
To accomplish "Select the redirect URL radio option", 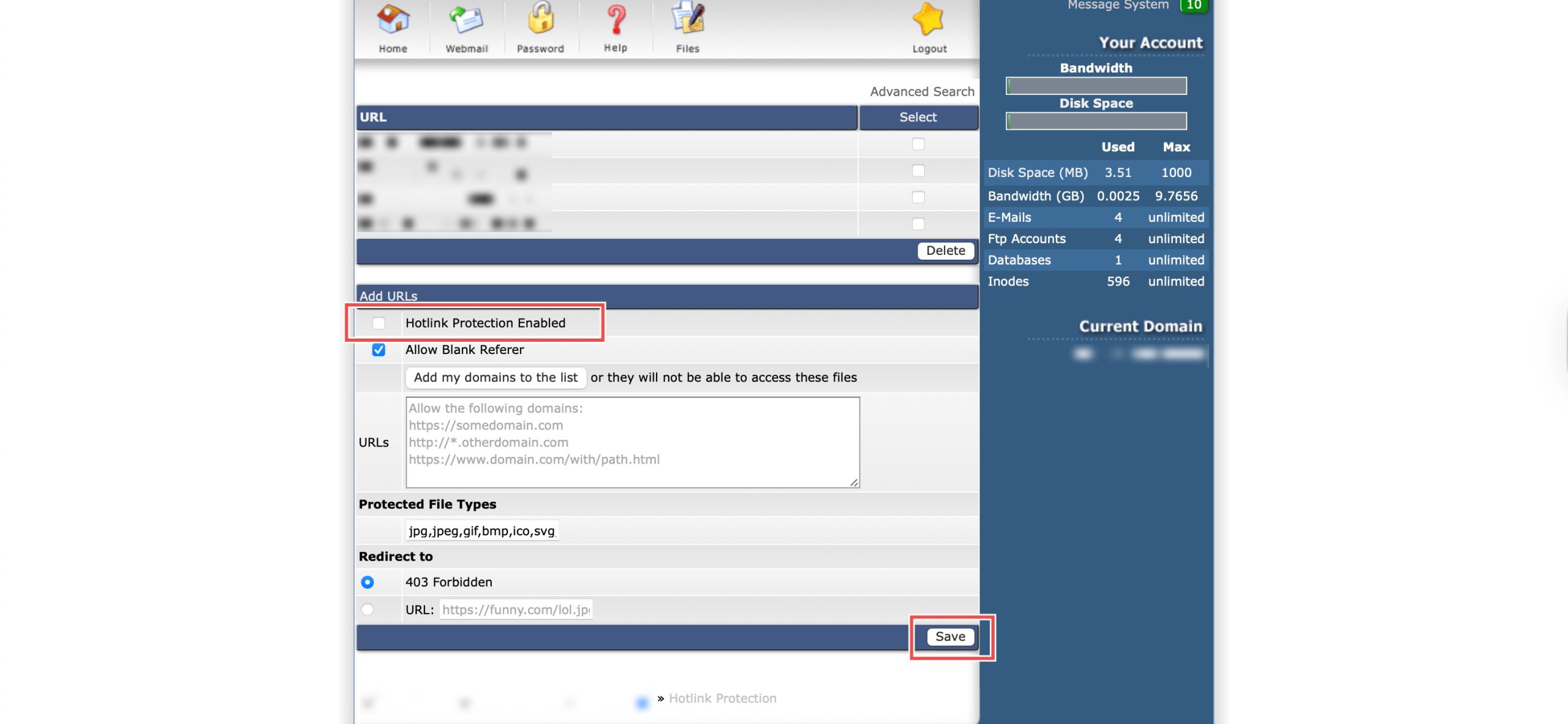I will pos(367,609).
